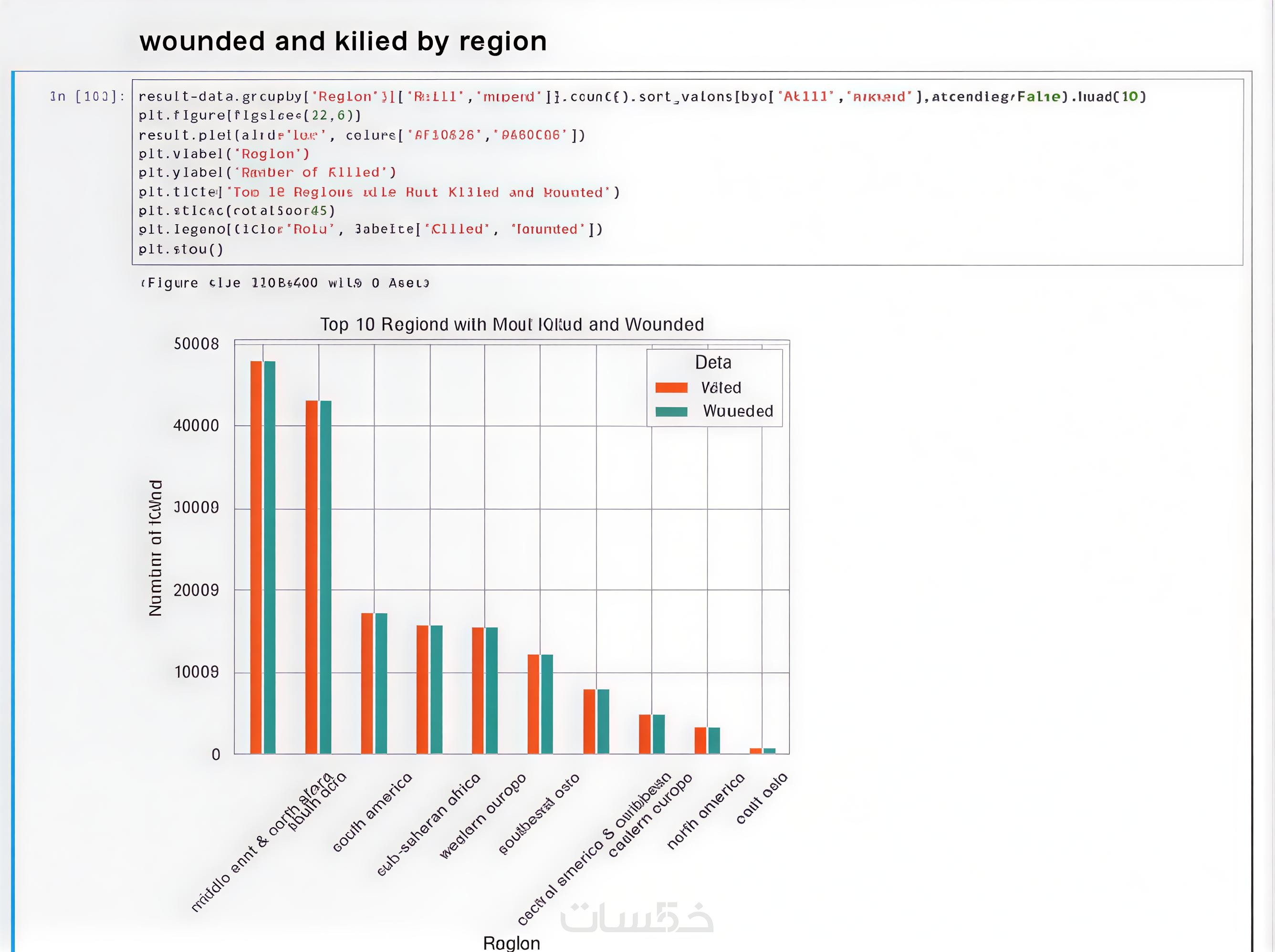
Task: Click the first code line starting with result-data.groupby
Action: click(642, 96)
